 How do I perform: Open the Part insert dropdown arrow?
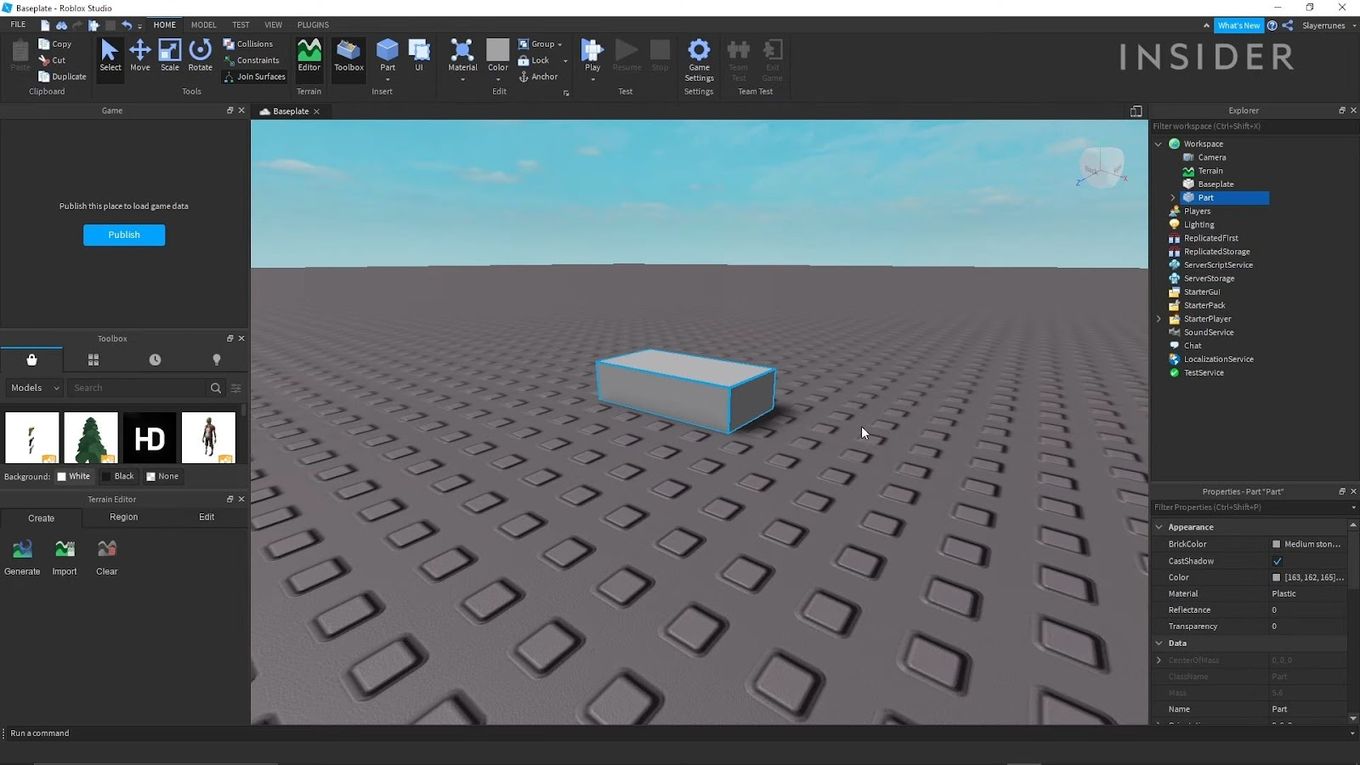click(387, 80)
